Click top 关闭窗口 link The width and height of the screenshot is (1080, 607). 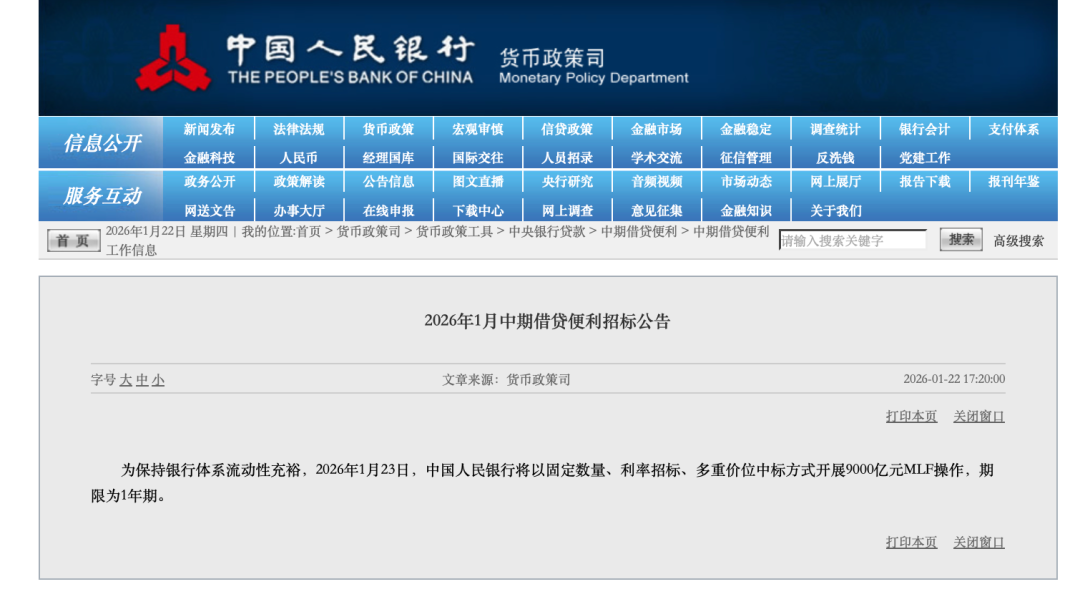tap(979, 416)
